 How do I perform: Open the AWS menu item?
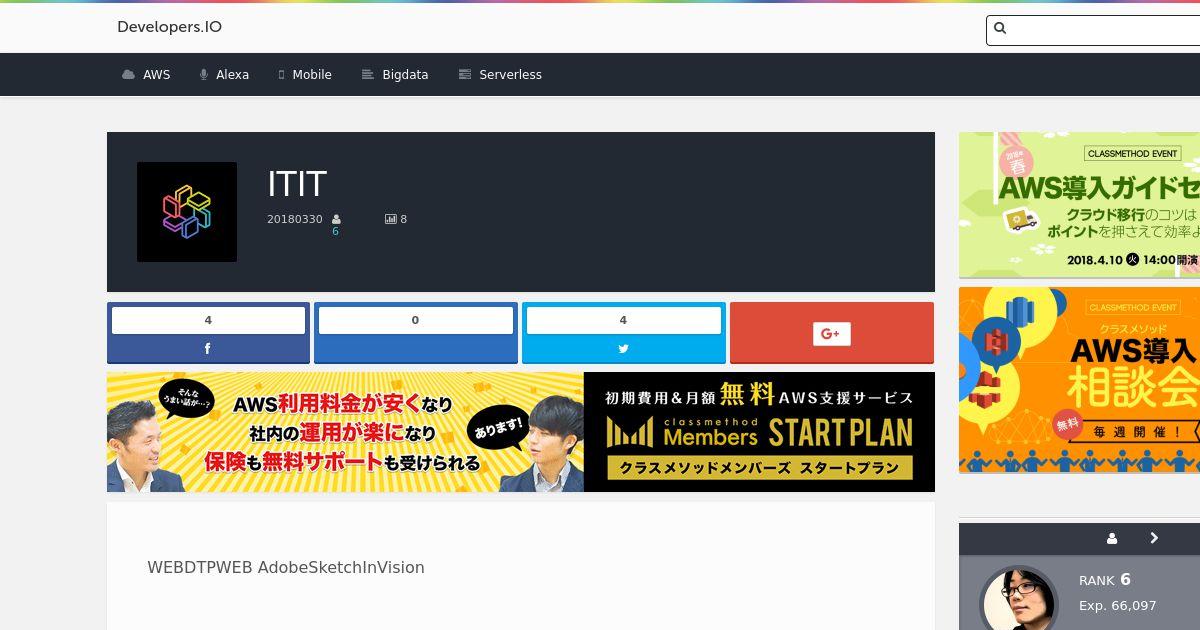click(146, 75)
